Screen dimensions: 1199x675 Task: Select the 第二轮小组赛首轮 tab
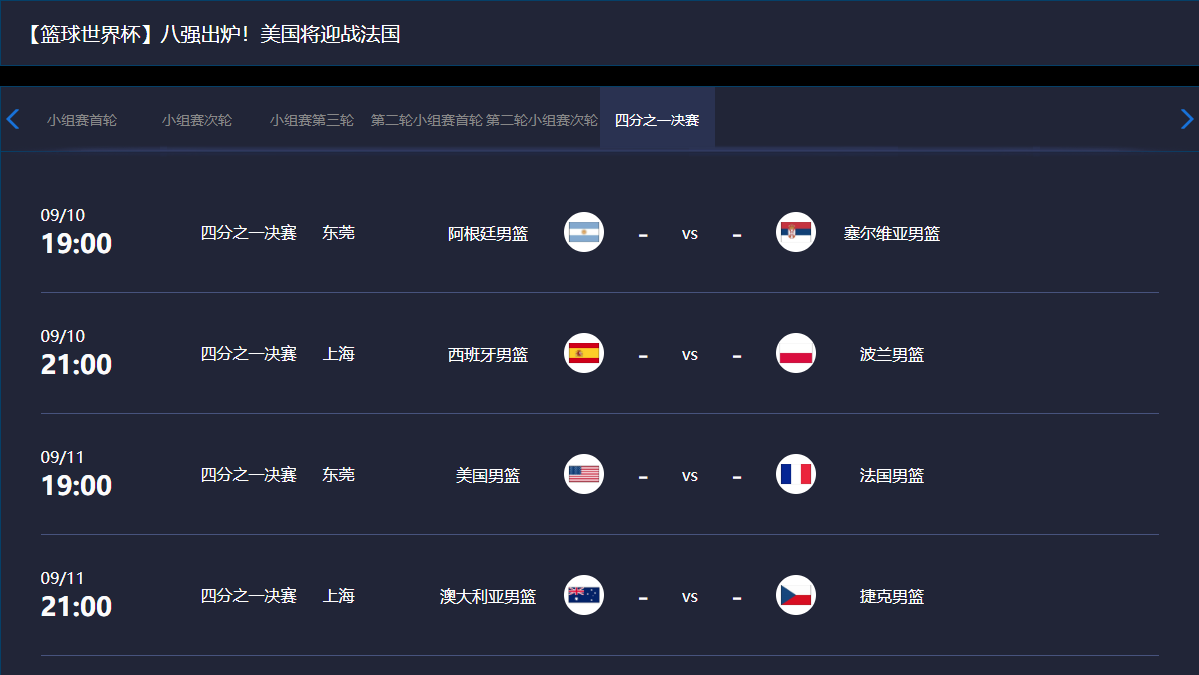(x=427, y=120)
